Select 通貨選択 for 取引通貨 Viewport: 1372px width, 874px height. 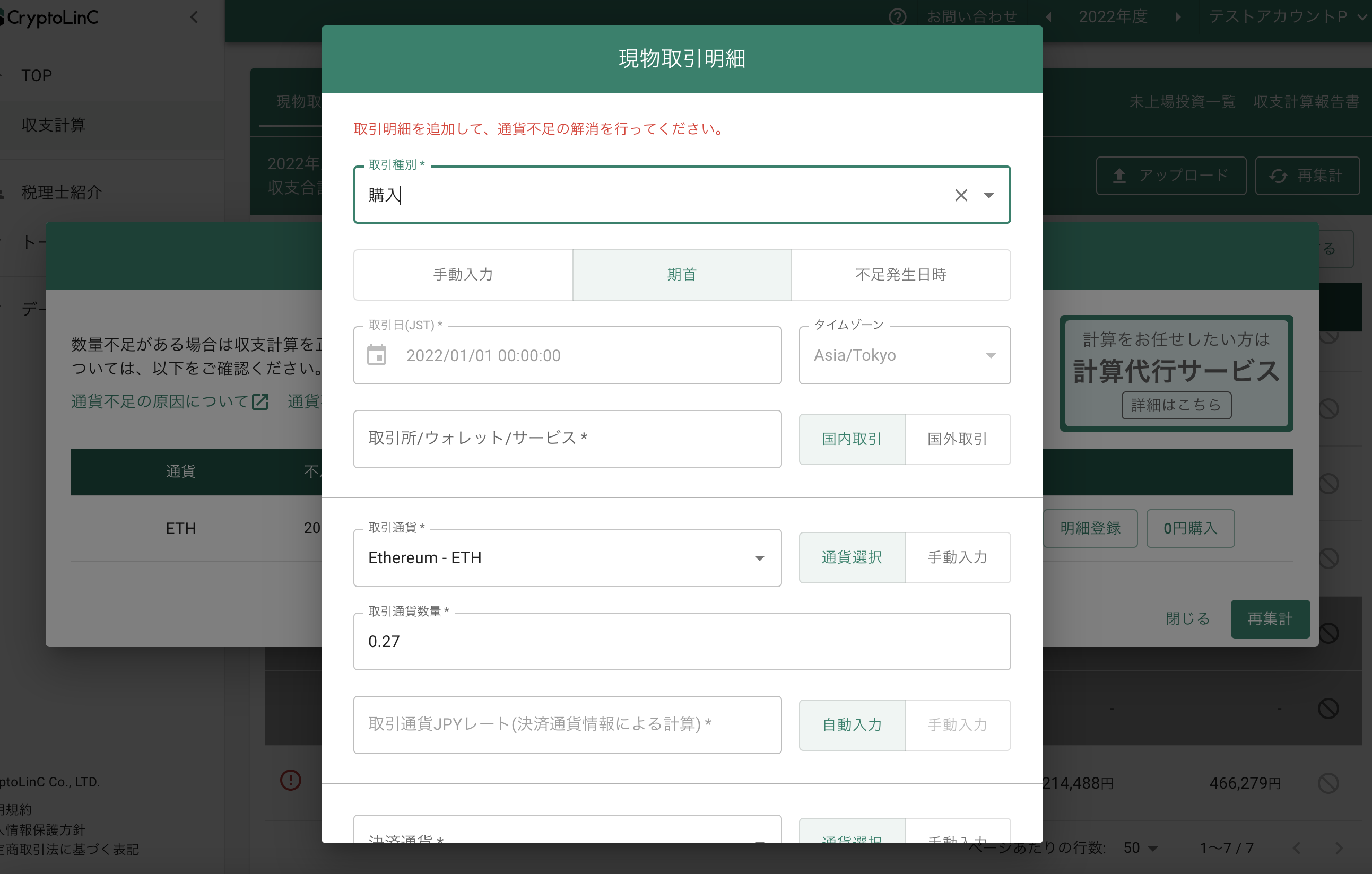(853, 557)
